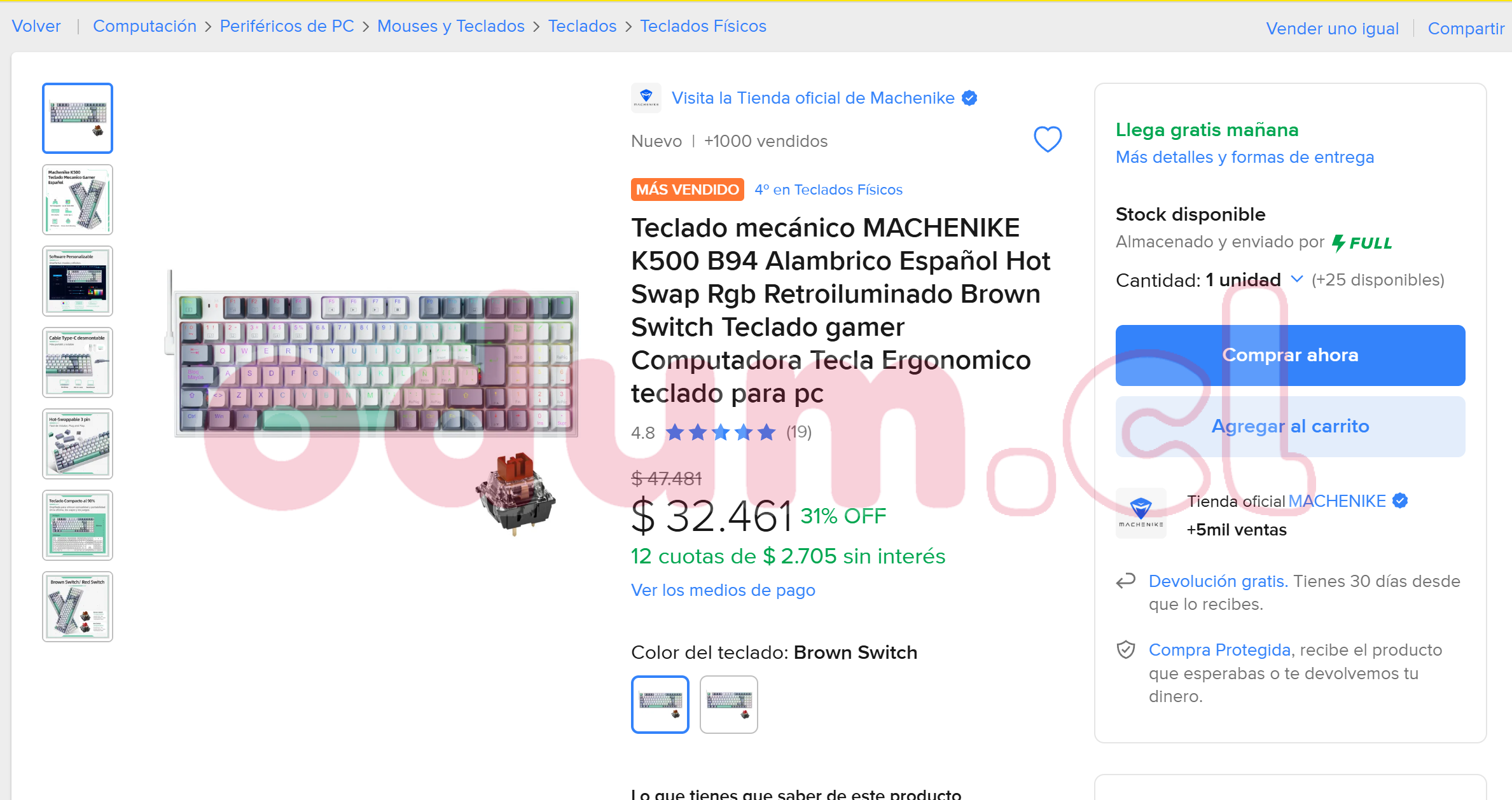Select the Brown Switch keyboard variant
Screen dimensions: 1512x800
pyautogui.click(x=660, y=704)
